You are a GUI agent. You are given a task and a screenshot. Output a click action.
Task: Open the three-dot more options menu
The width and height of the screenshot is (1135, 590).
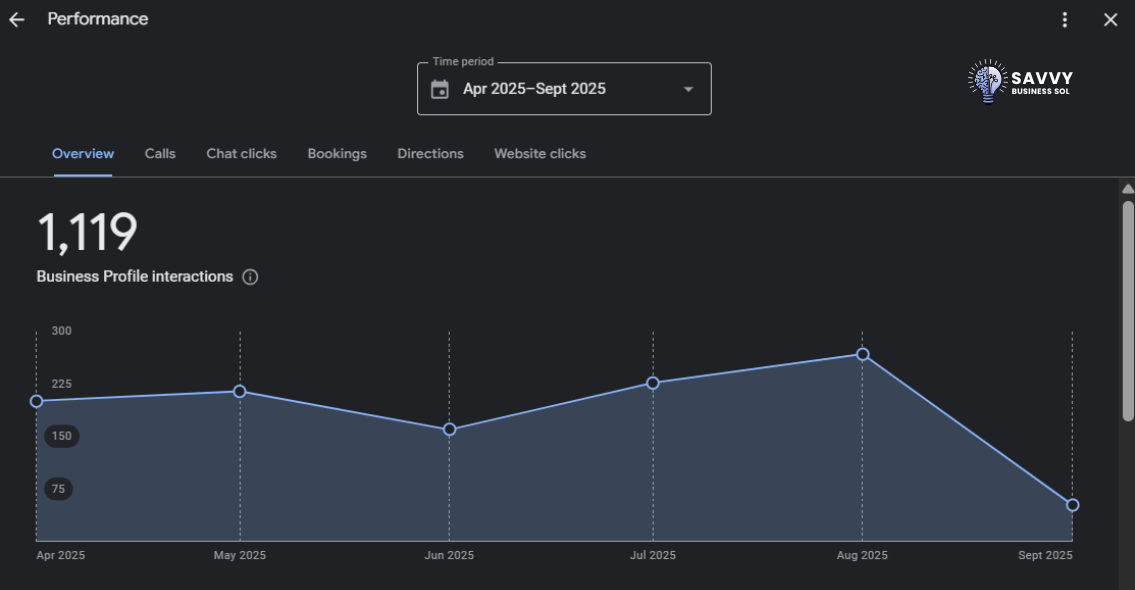coord(1064,20)
